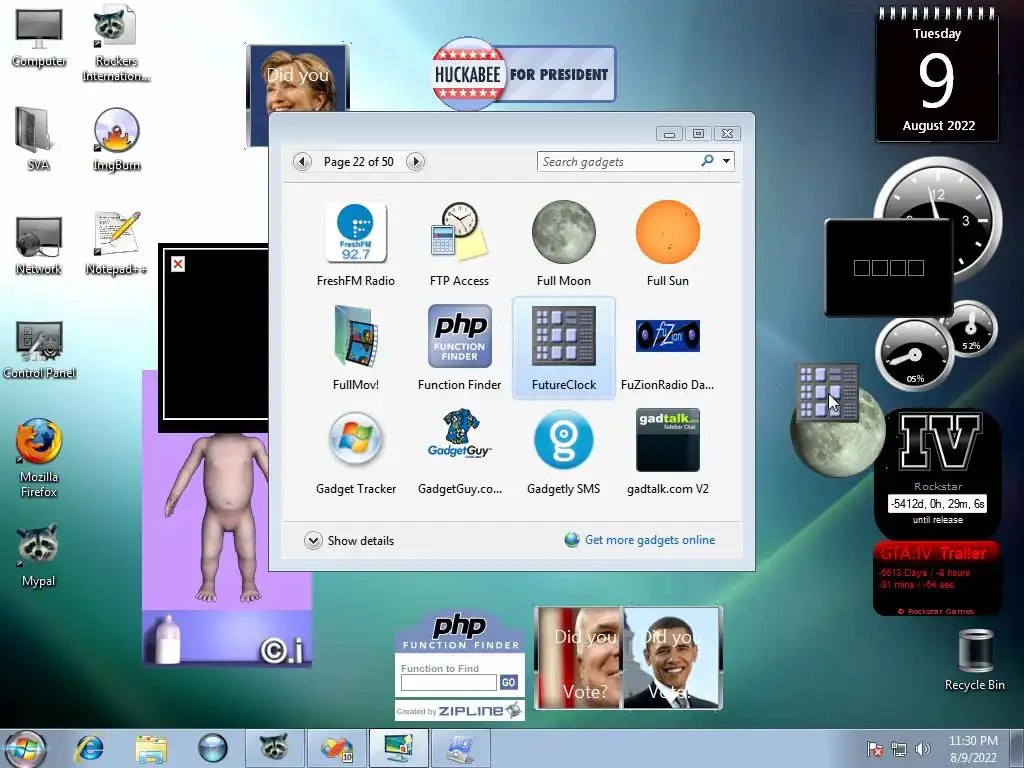Viewport: 1024px width, 768px height.
Task: Open the Recycle Bin
Action: pyautogui.click(x=975, y=660)
